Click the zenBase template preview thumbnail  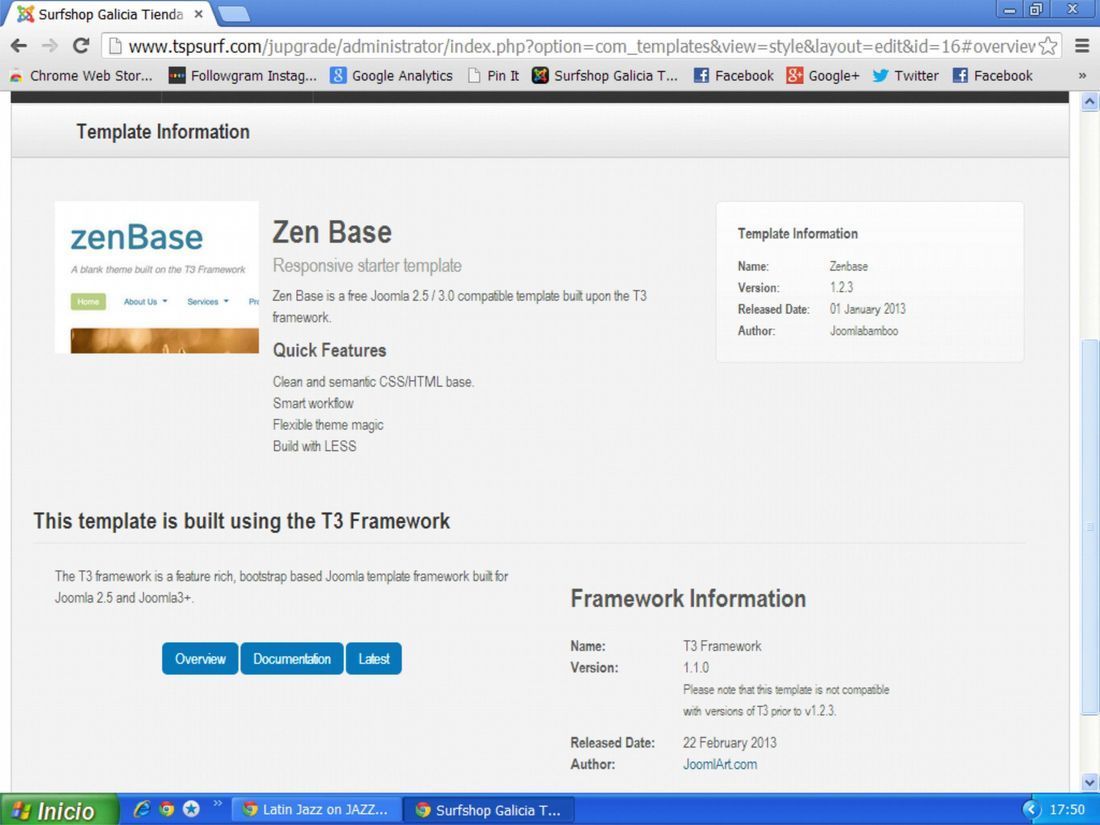point(157,278)
